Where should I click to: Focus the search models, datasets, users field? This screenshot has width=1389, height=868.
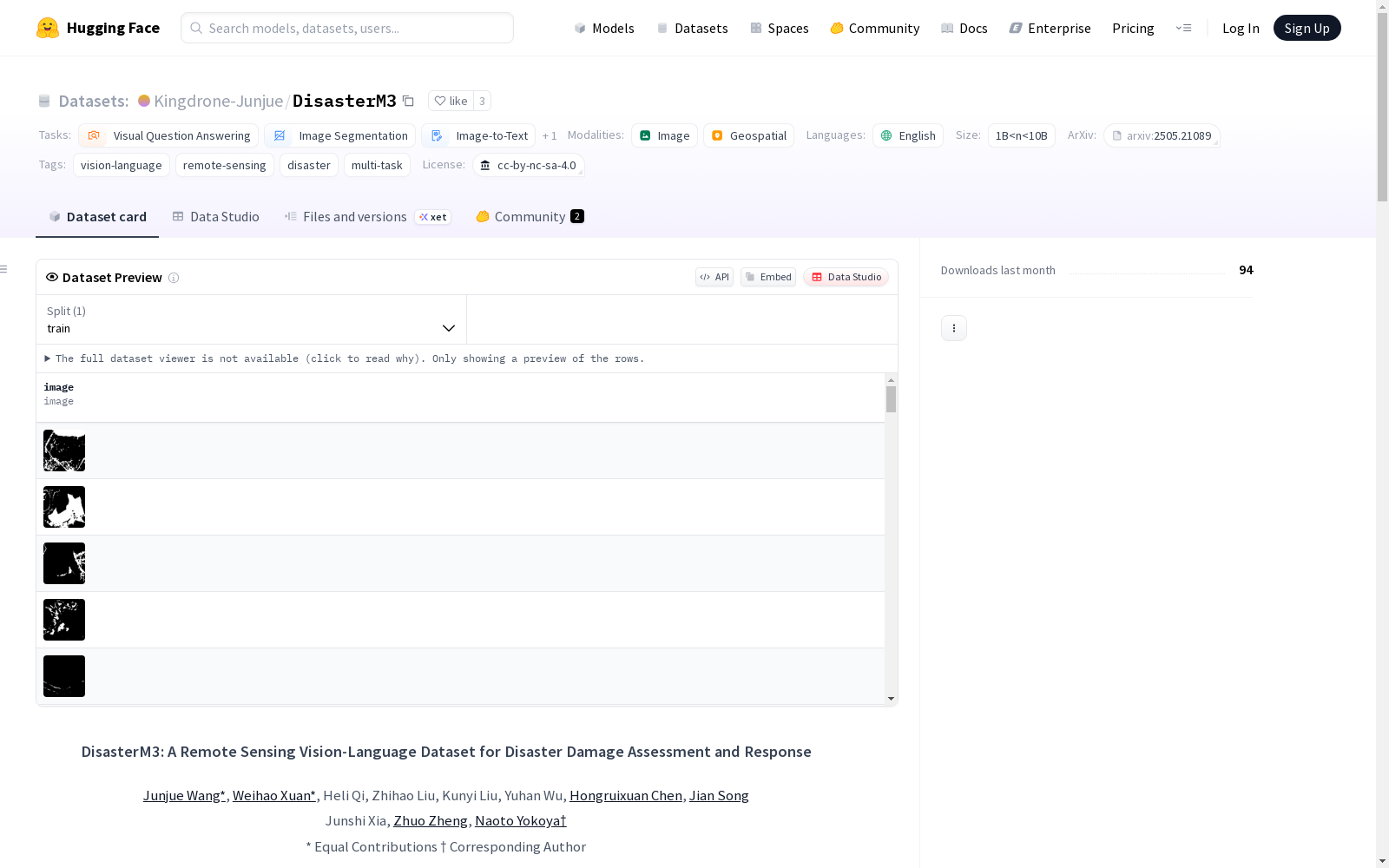tap(347, 28)
